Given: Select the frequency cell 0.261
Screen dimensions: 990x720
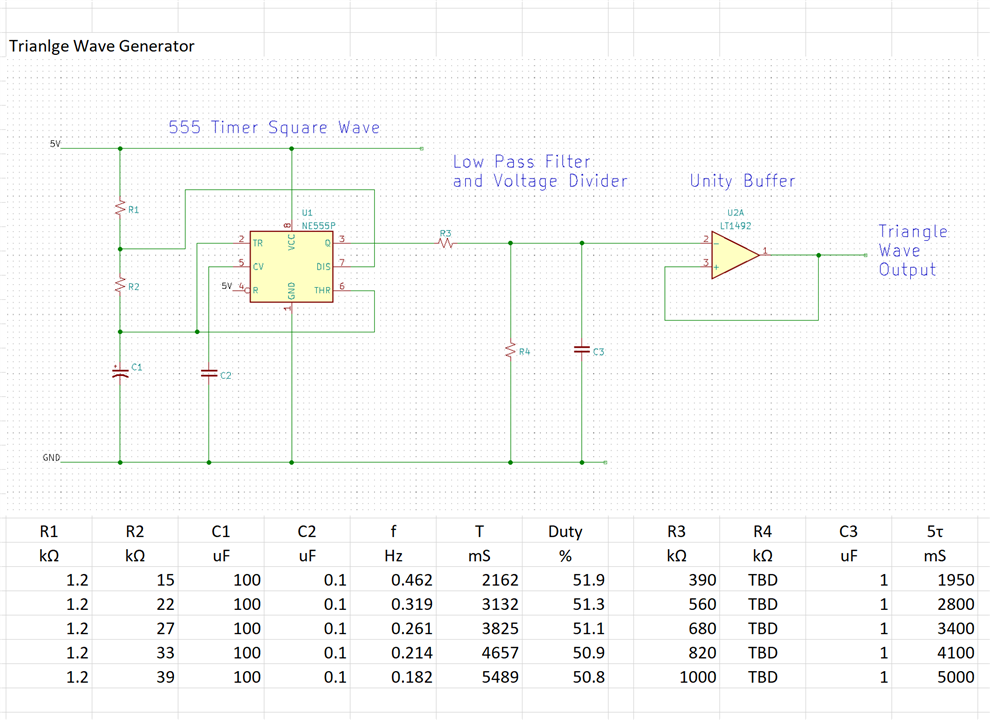Looking at the screenshot, I should click(x=393, y=628).
